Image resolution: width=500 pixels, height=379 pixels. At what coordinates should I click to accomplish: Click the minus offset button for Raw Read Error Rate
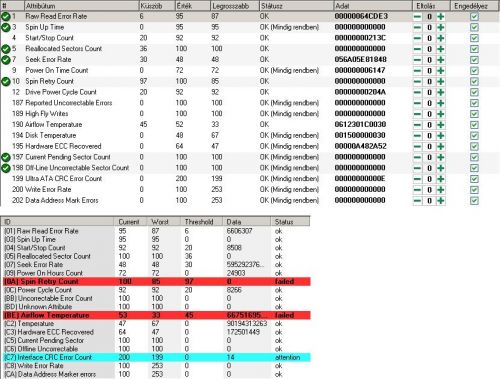pyautogui.click(x=417, y=16)
